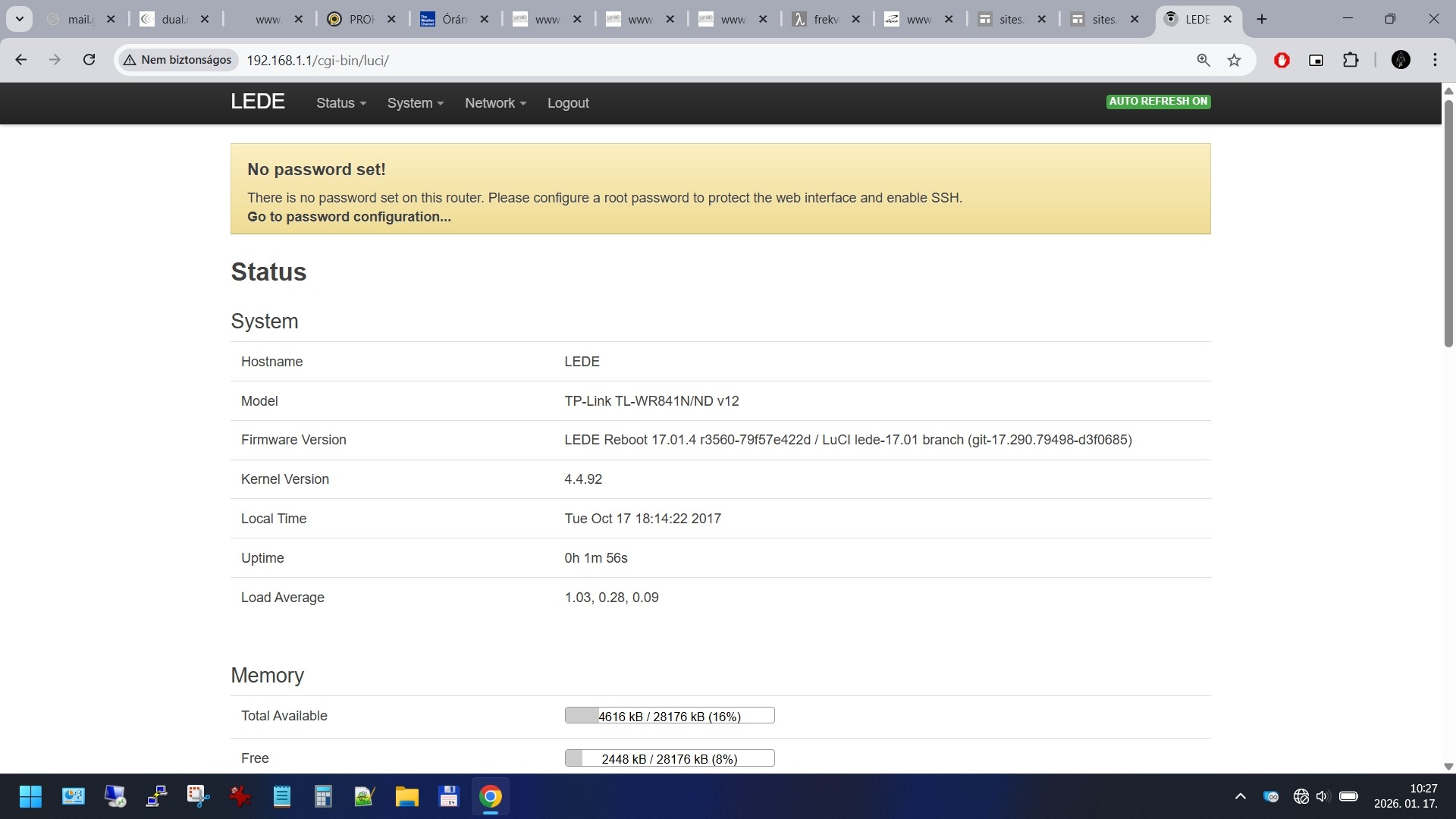This screenshot has width=1456, height=819.
Task: Reload the current router page
Action: coord(89,60)
